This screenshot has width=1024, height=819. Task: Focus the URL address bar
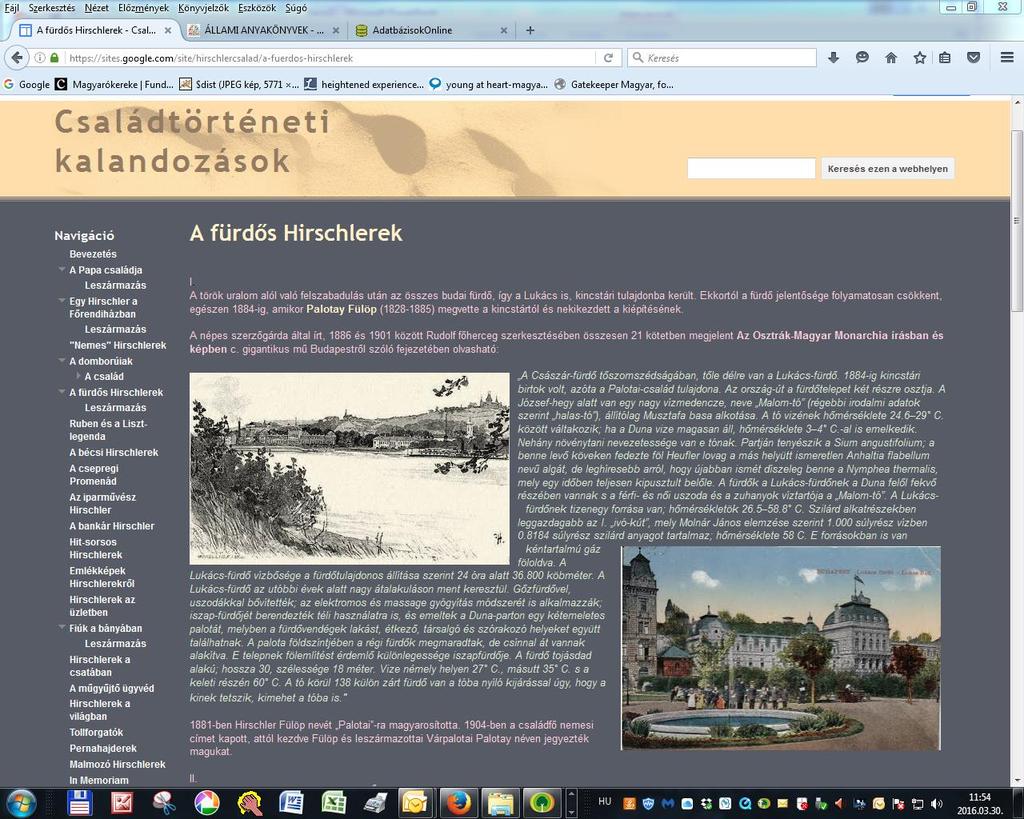tap(330, 57)
